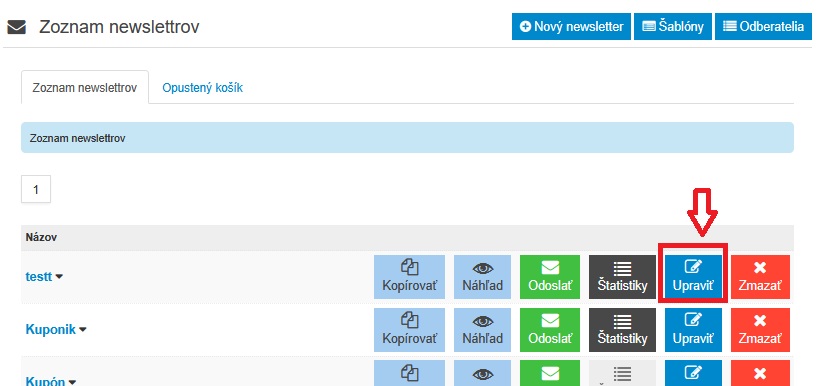The width and height of the screenshot is (818, 386).
Task: Open the Šablóny templates page
Action: (673, 27)
